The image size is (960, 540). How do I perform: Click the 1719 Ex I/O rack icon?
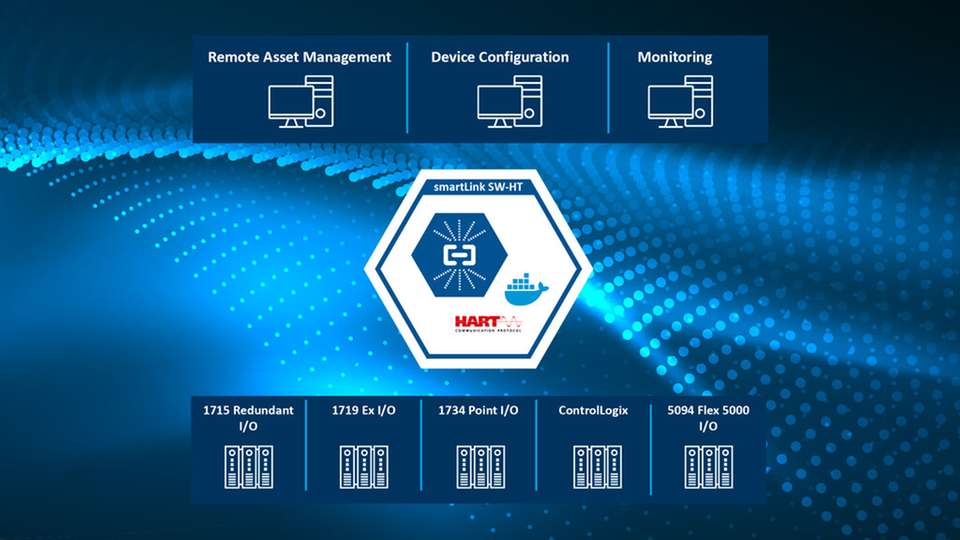click(364, 467)
